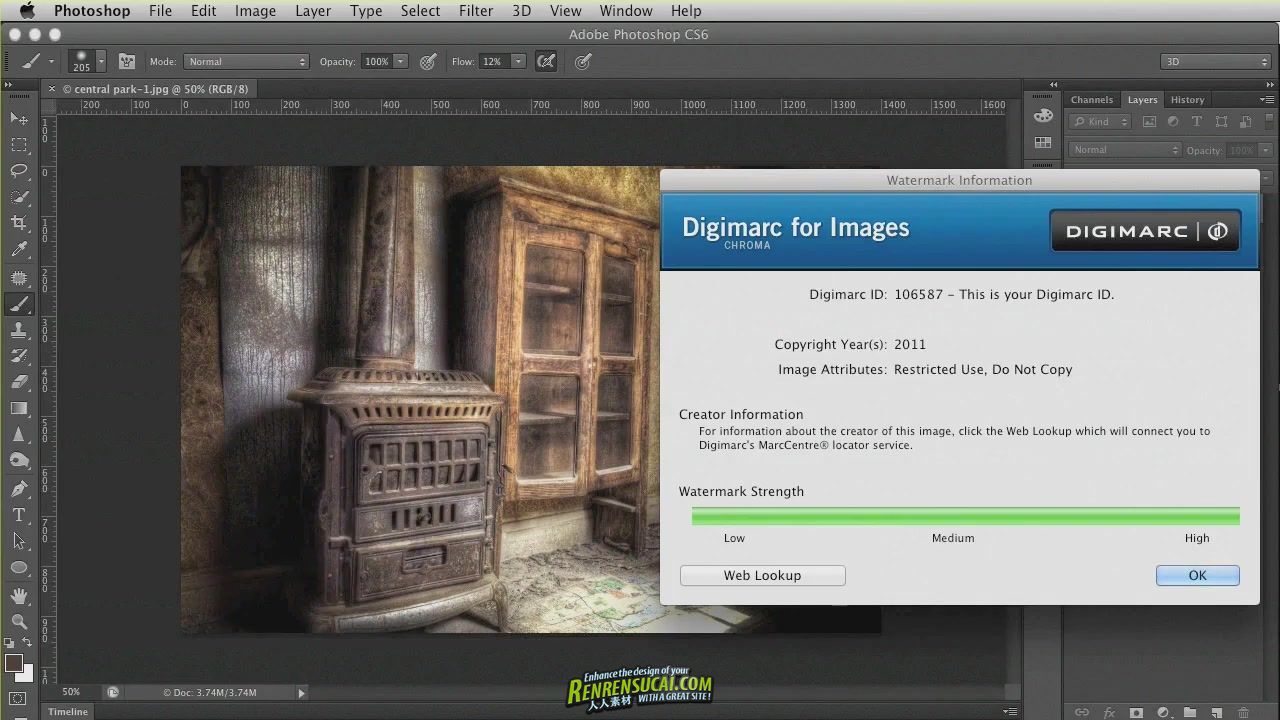Viewport: 1280px width, 720px height.
Task: Select the Sponge/Dodge tool
Action: (19, 461)
